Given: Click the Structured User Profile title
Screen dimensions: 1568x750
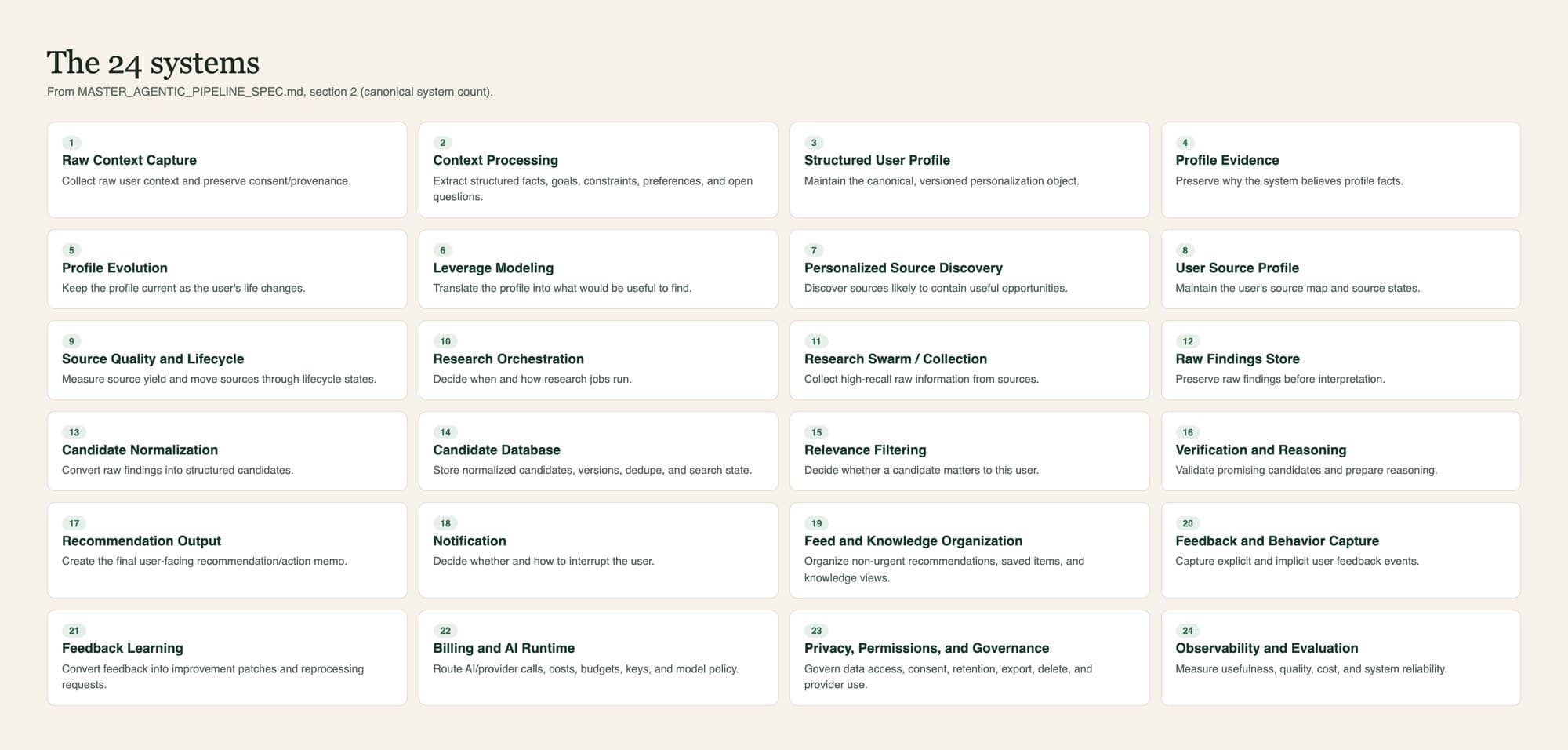Looking at the screenshot, I should point(877,160).
